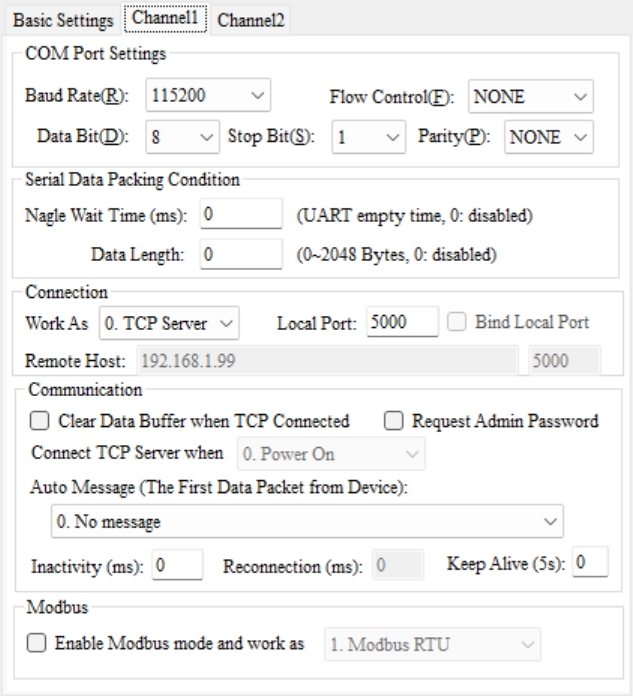Viewport: 633px width, 696px height.
Task: Click the Nagle Wait Time field
Action: coord(241,214)
